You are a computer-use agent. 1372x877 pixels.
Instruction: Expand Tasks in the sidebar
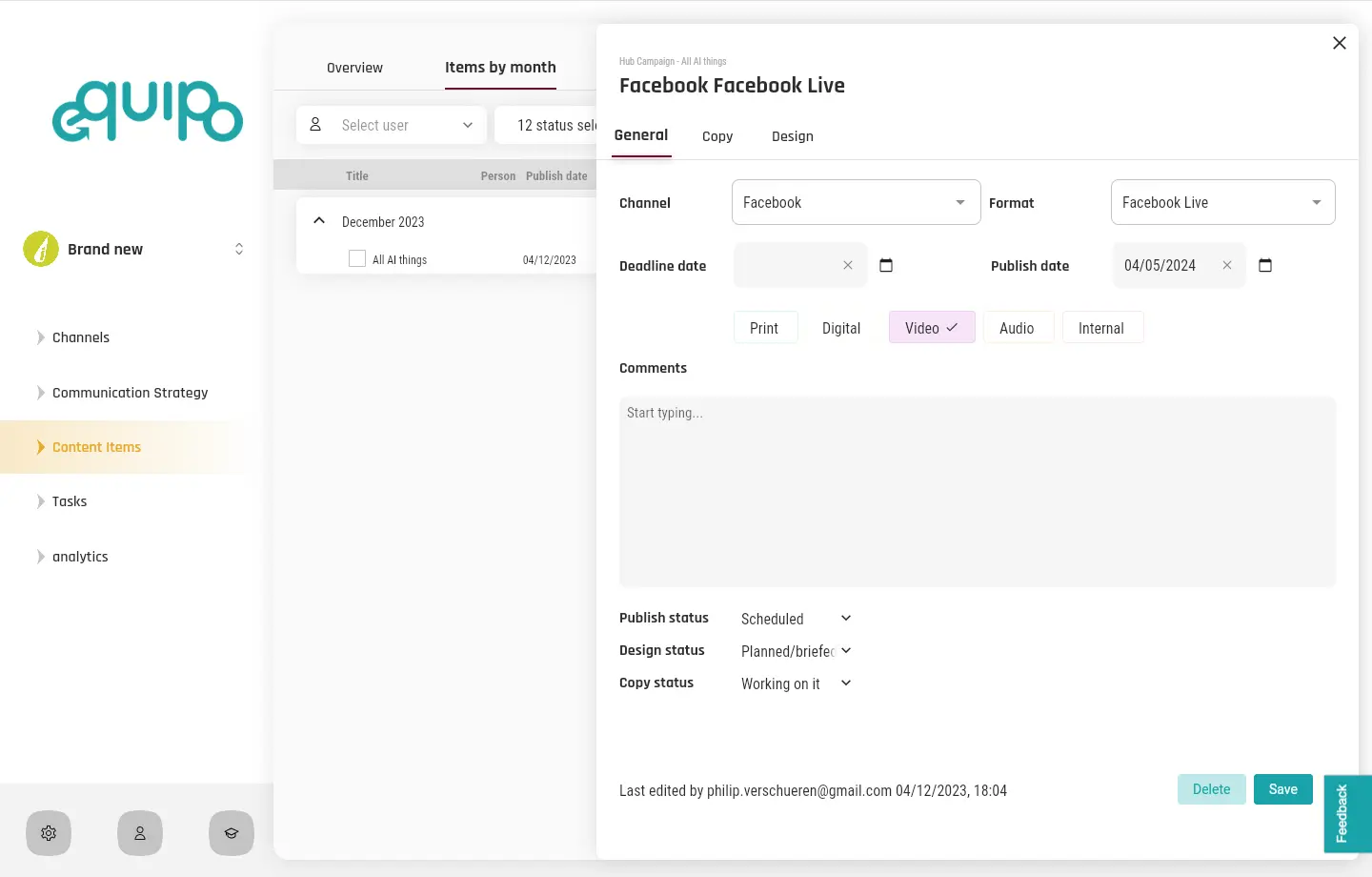point(40,501)
